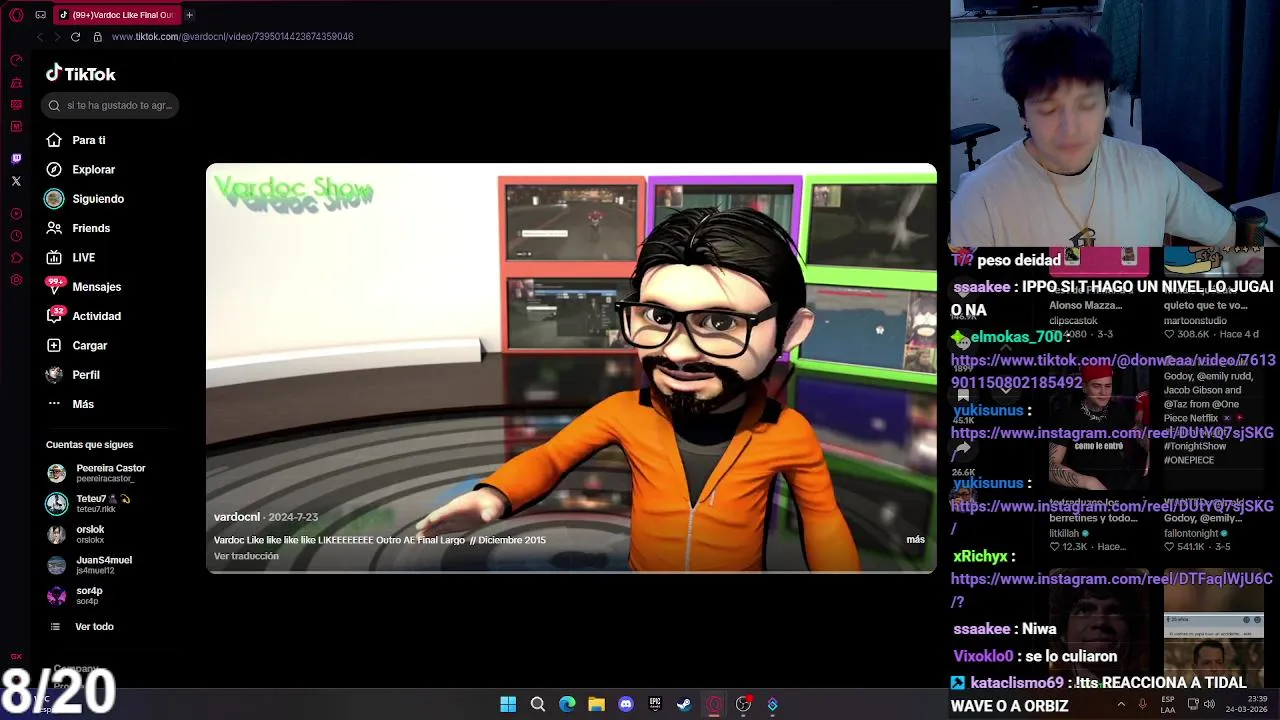Switch to Opera GX taskbar icon
The height and width of the screenshot is (720, 1280).
(714, 705)
